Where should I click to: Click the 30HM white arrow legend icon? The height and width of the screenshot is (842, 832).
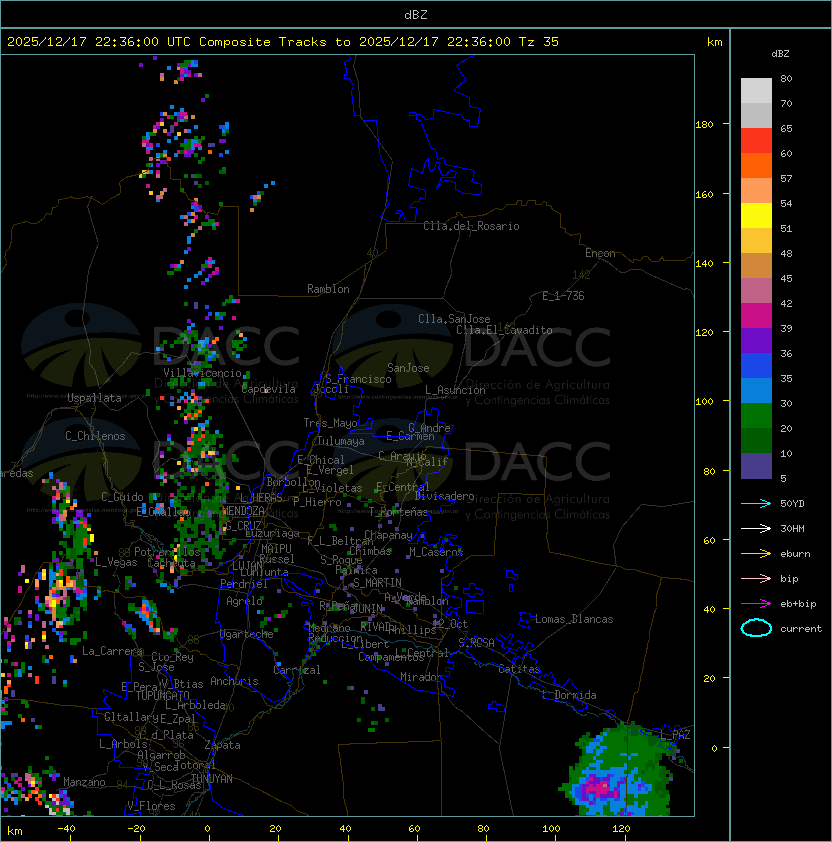click(x=756, y=529)
